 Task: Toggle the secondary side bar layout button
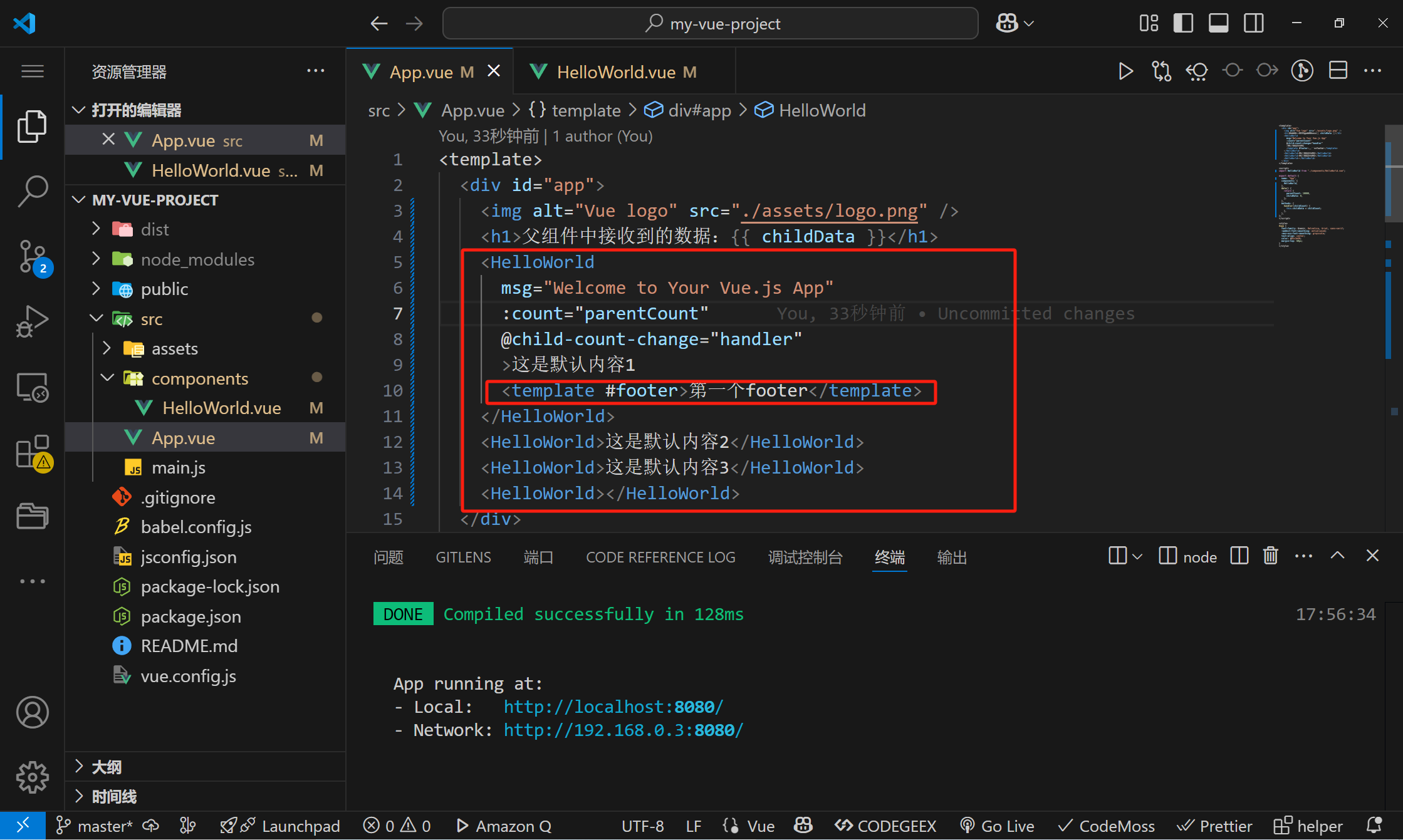1254,23
